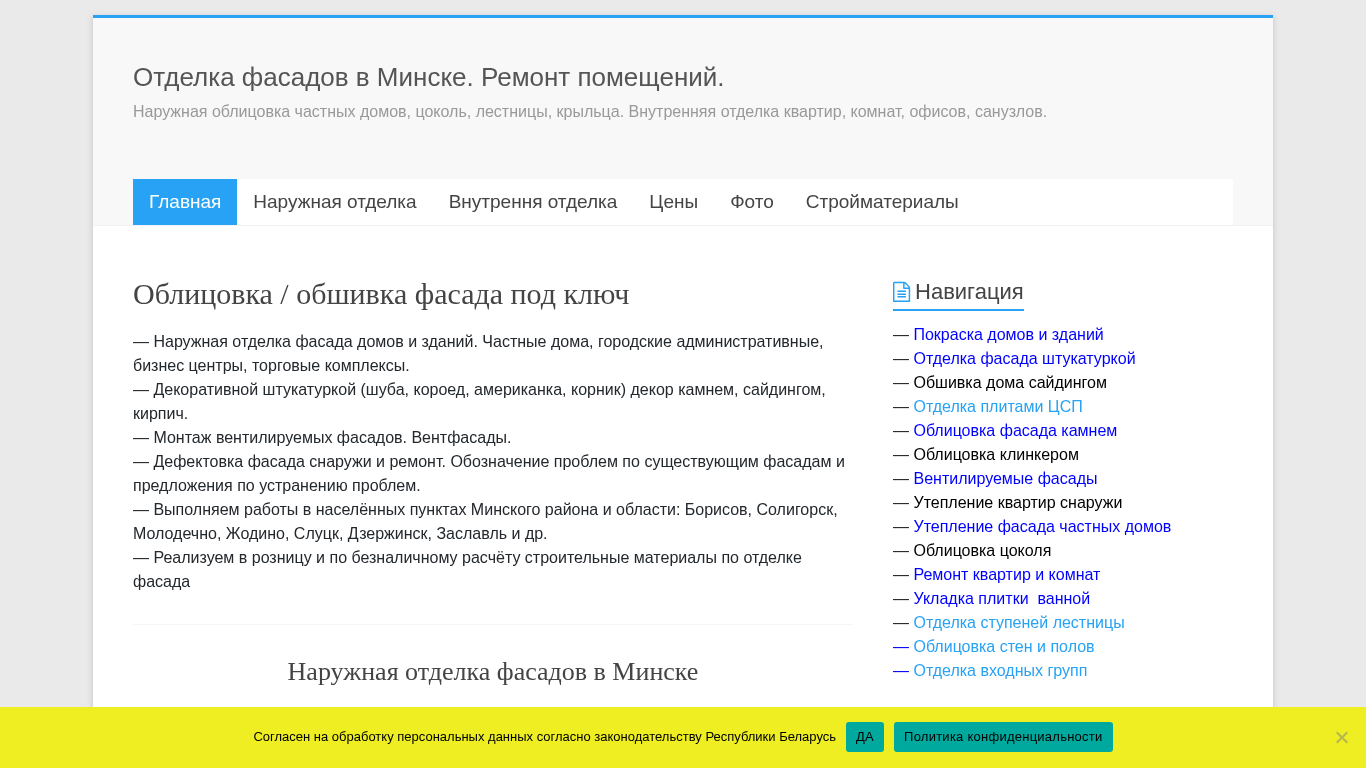Screen dimensions: 1366x768
Task: Open the Отделка фасада штукатуркой link
Action: pos(1024,359)
